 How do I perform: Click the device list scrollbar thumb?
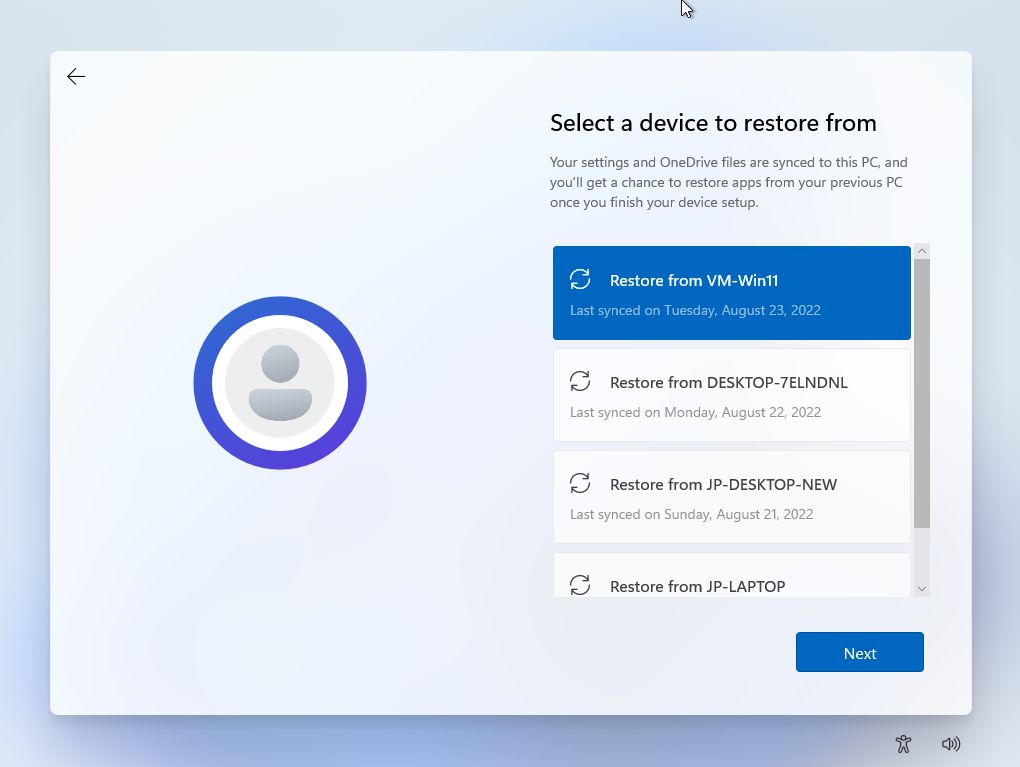coord(921,394)
